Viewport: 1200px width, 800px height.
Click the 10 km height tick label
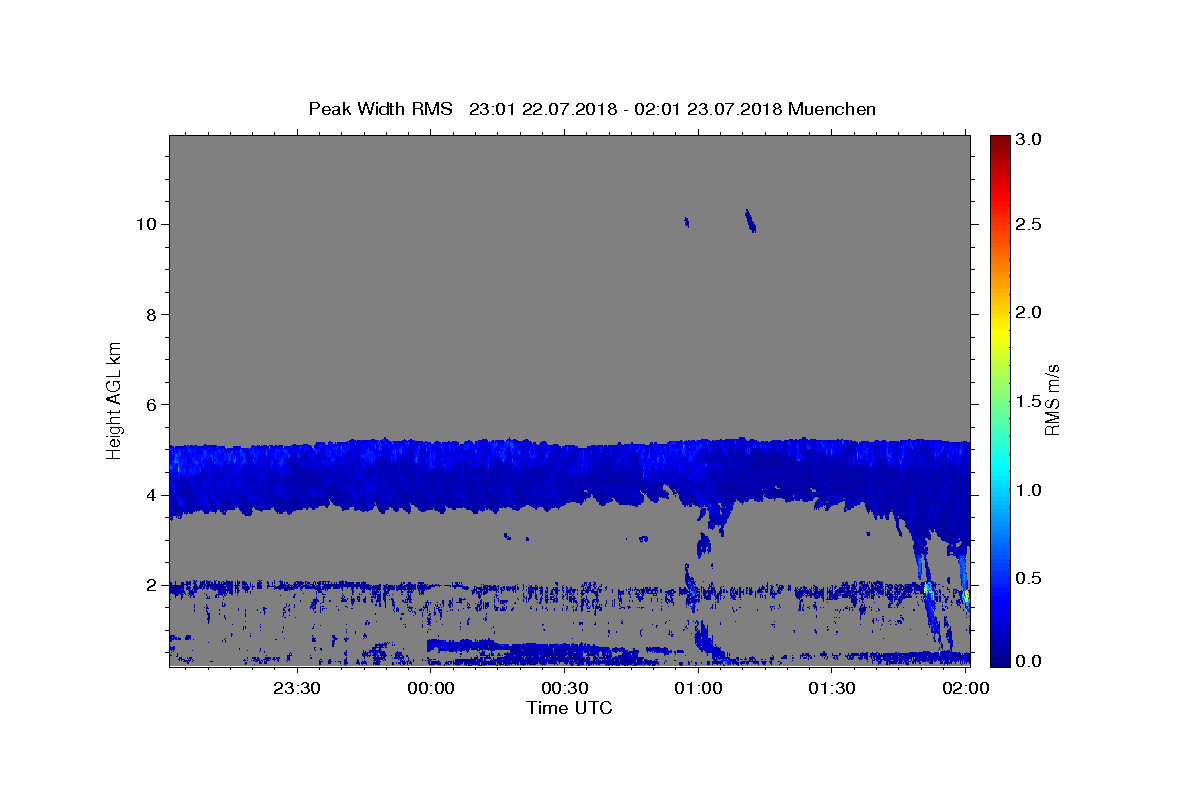click(x=147, y=224)
